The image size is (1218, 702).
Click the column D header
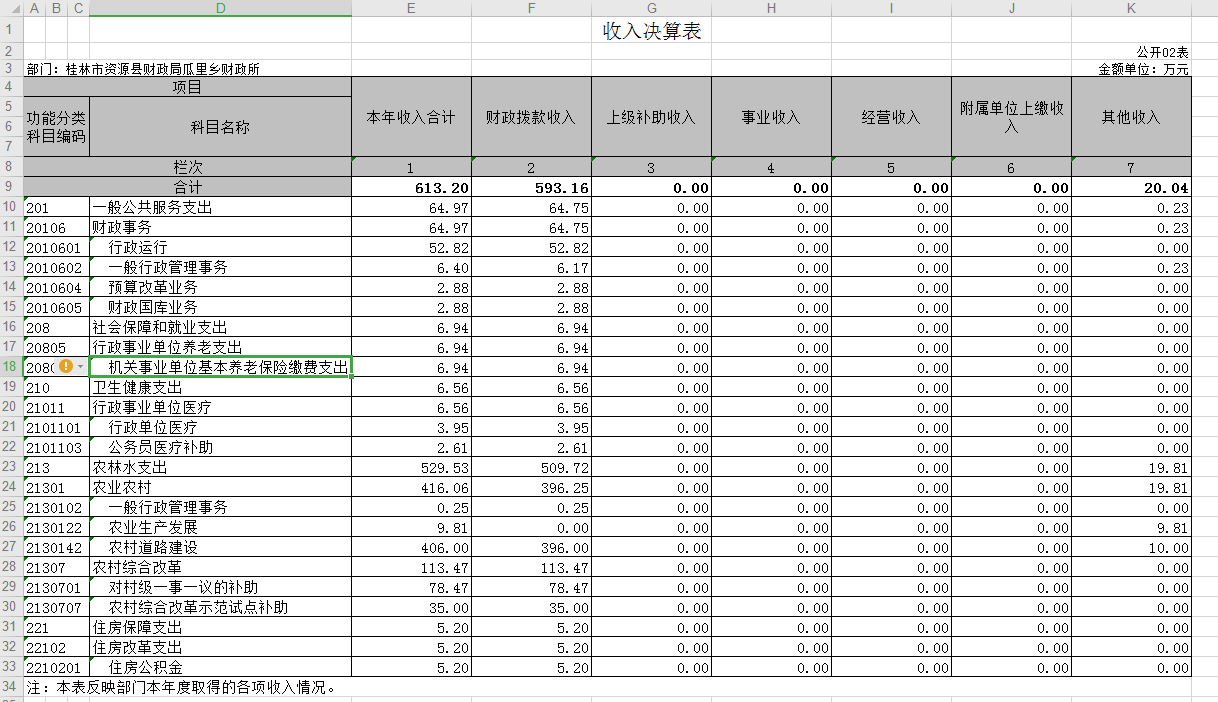[220, 8]
